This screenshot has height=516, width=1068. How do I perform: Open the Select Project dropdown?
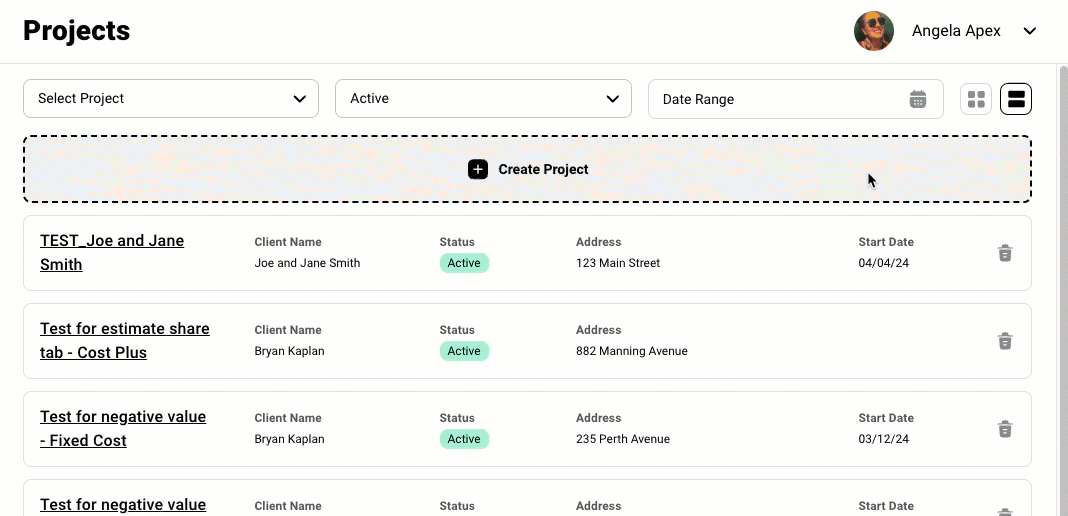click(x=171, y=99)
